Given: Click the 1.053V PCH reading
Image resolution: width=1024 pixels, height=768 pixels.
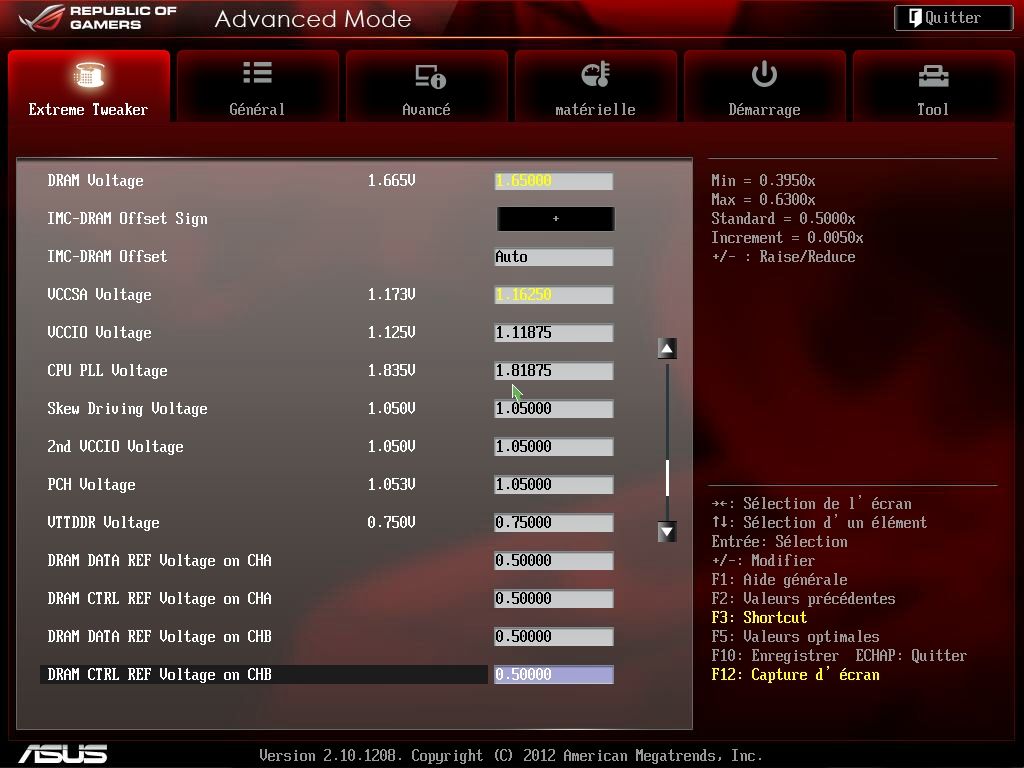Looking at the screenshot, I should tap(391, 485).
